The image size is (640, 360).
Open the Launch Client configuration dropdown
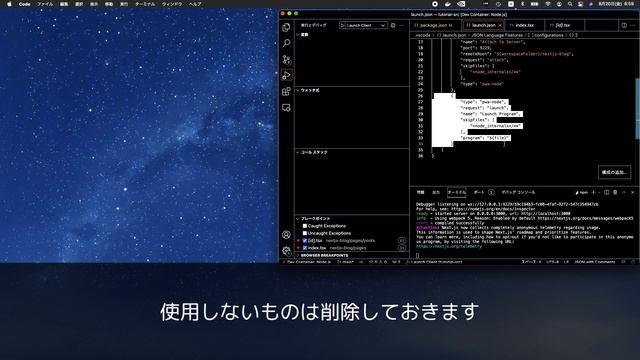[366, 25]
